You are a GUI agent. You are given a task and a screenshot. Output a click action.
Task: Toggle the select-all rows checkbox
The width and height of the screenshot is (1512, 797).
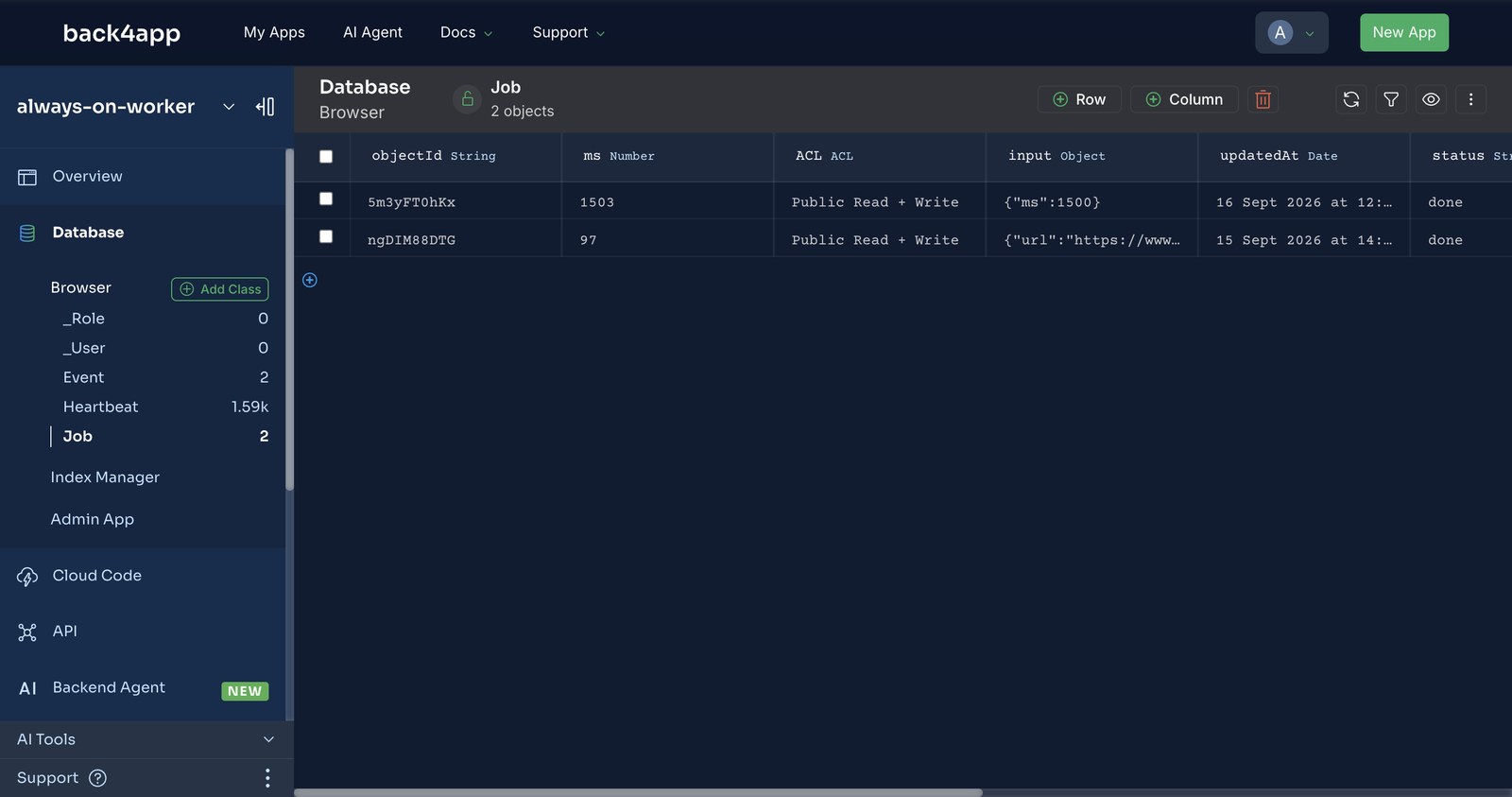pos(326,157)
